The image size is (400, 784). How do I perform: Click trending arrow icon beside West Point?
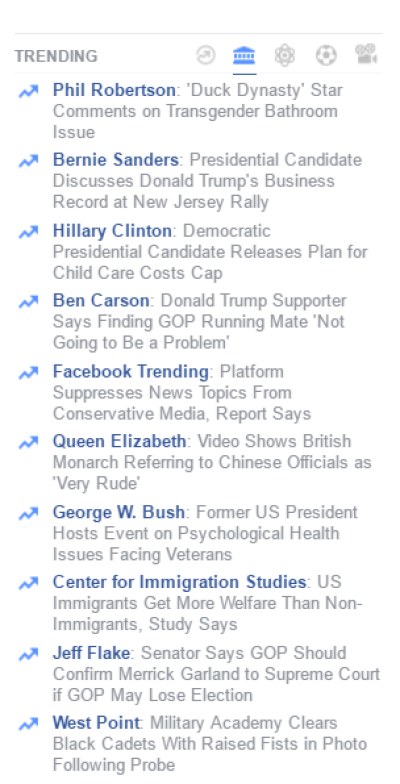coord(28,724)
